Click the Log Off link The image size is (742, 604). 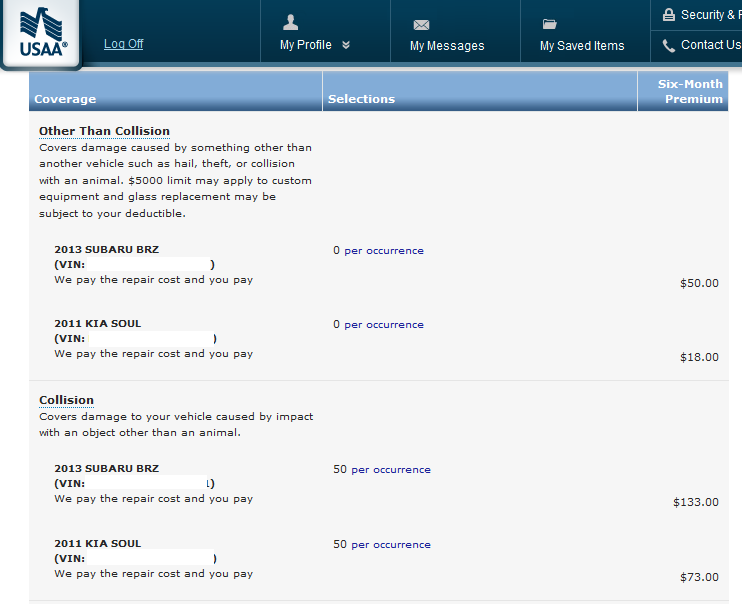pyautogui.click(x=124, y=44)
